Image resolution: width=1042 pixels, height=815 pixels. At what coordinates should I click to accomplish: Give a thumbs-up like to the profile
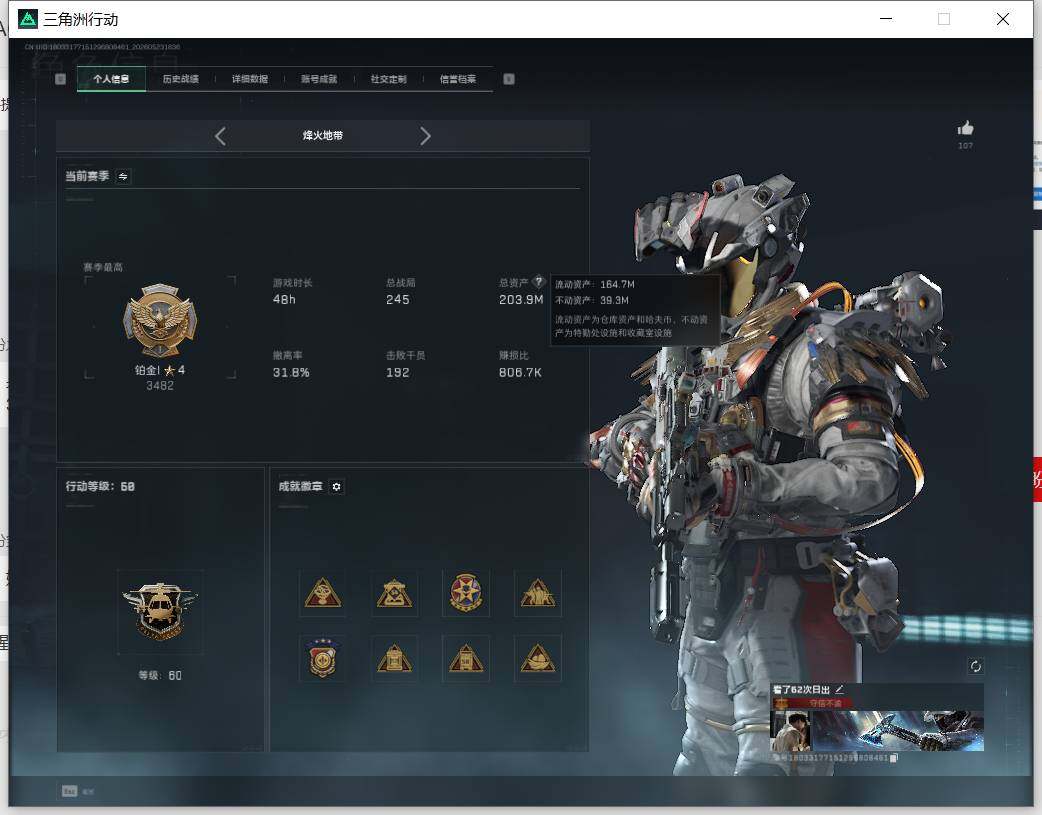click(966, 128)
